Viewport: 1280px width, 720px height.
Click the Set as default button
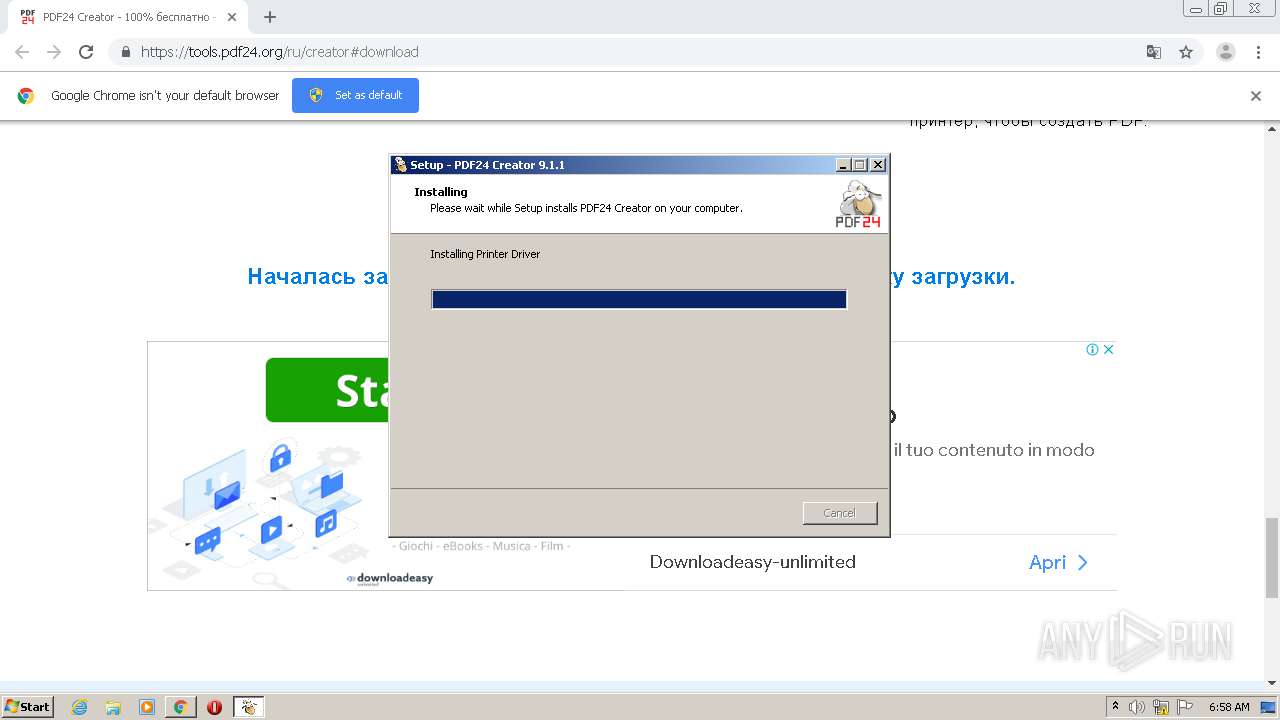355,95
